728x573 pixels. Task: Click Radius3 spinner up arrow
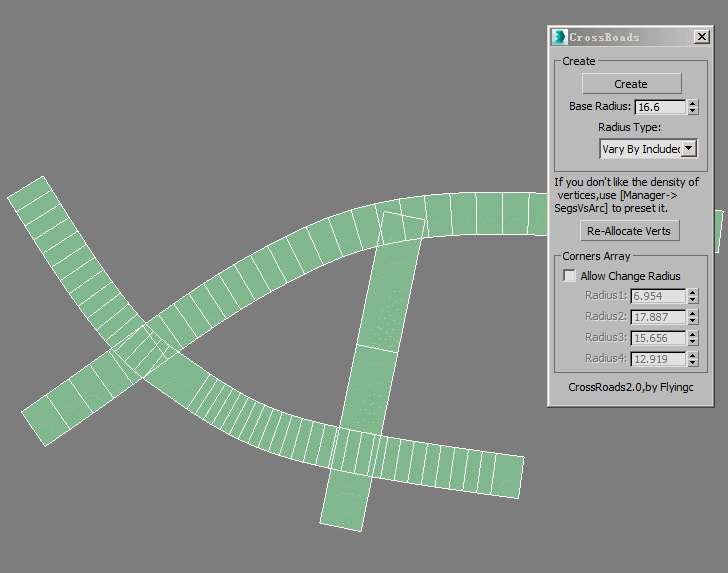point(693,334)
